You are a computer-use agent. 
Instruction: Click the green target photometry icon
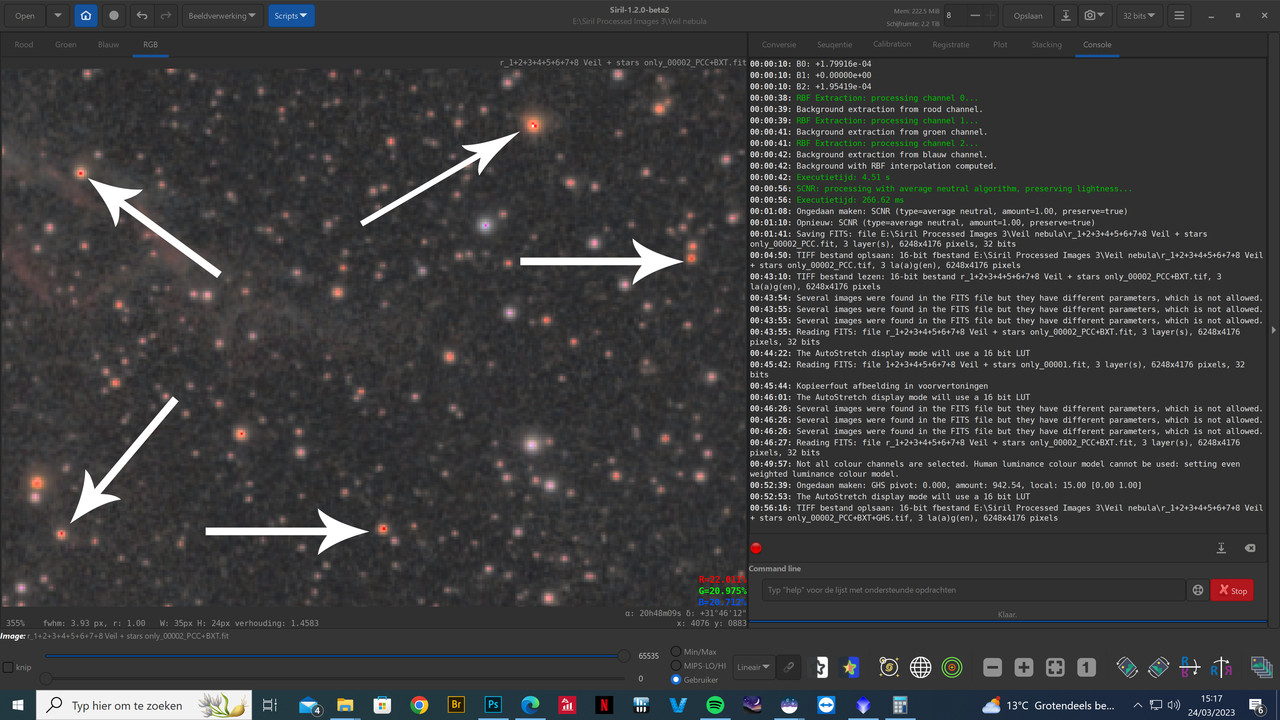coord(952,668)
